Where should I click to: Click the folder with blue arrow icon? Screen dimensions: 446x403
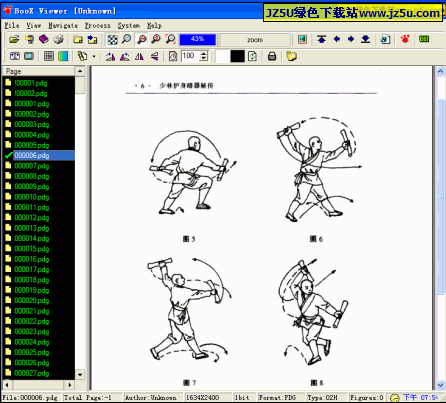(92, 39)
